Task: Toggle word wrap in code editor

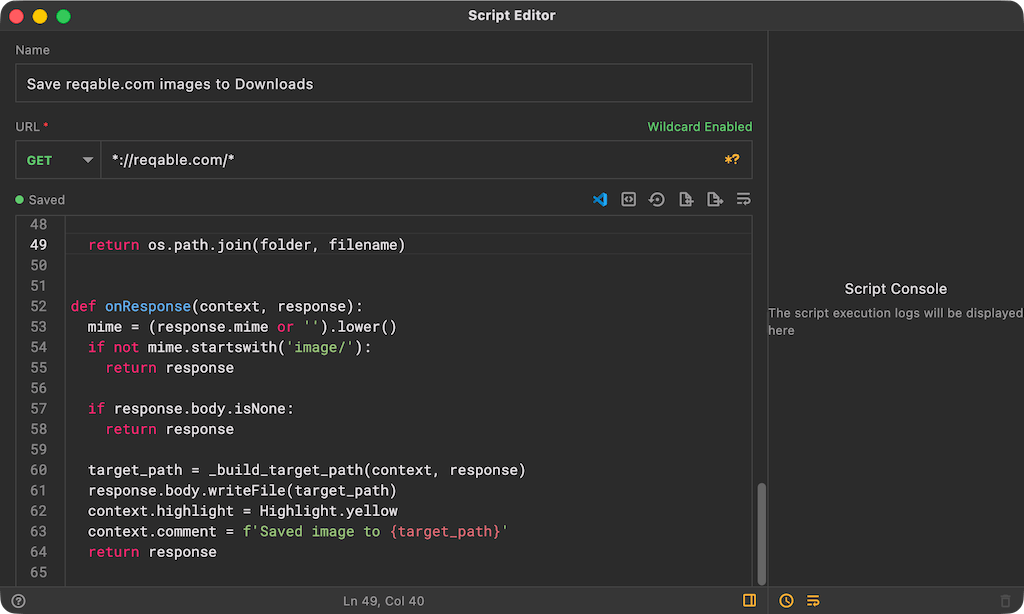Action: point(743,199)
